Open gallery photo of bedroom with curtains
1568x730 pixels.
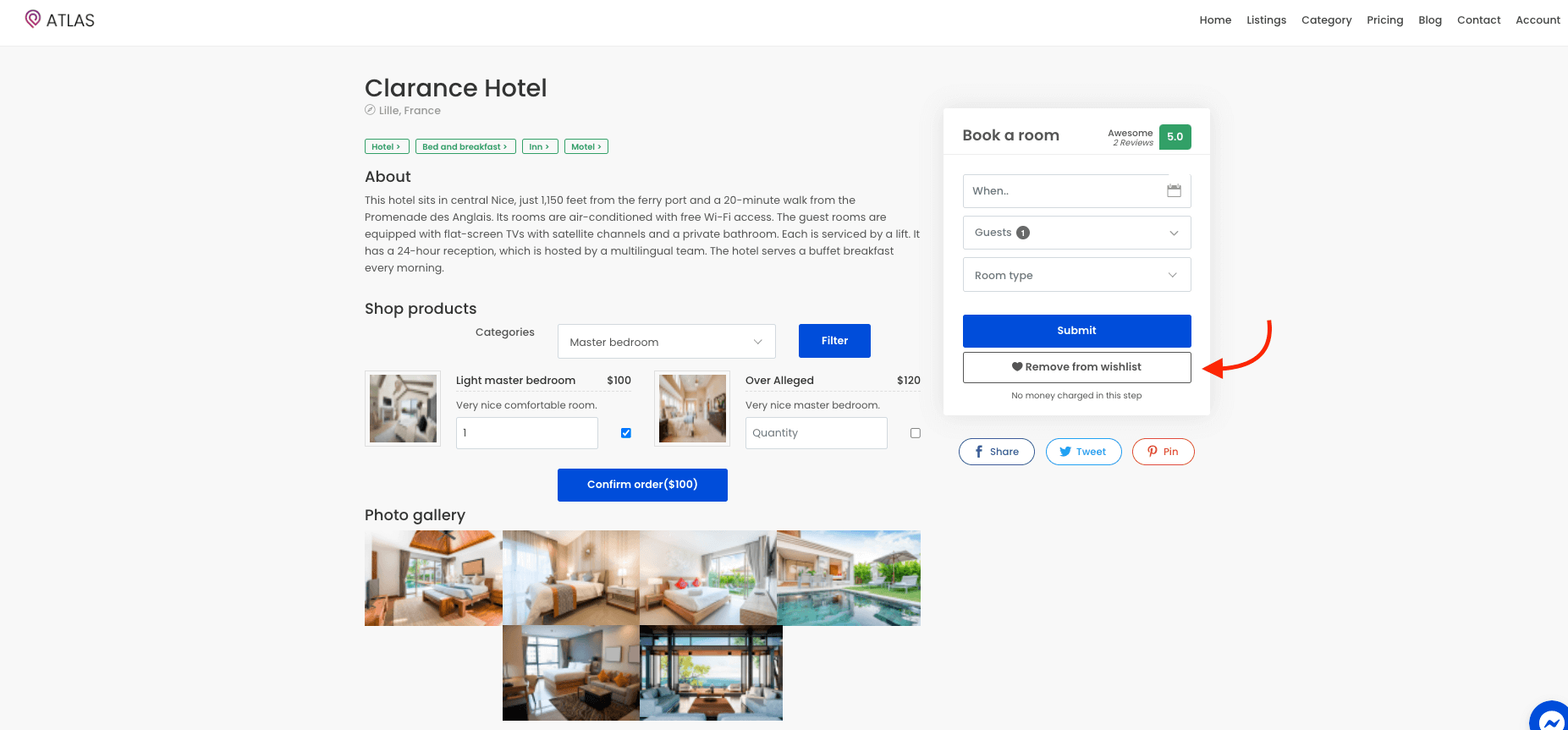571,578
